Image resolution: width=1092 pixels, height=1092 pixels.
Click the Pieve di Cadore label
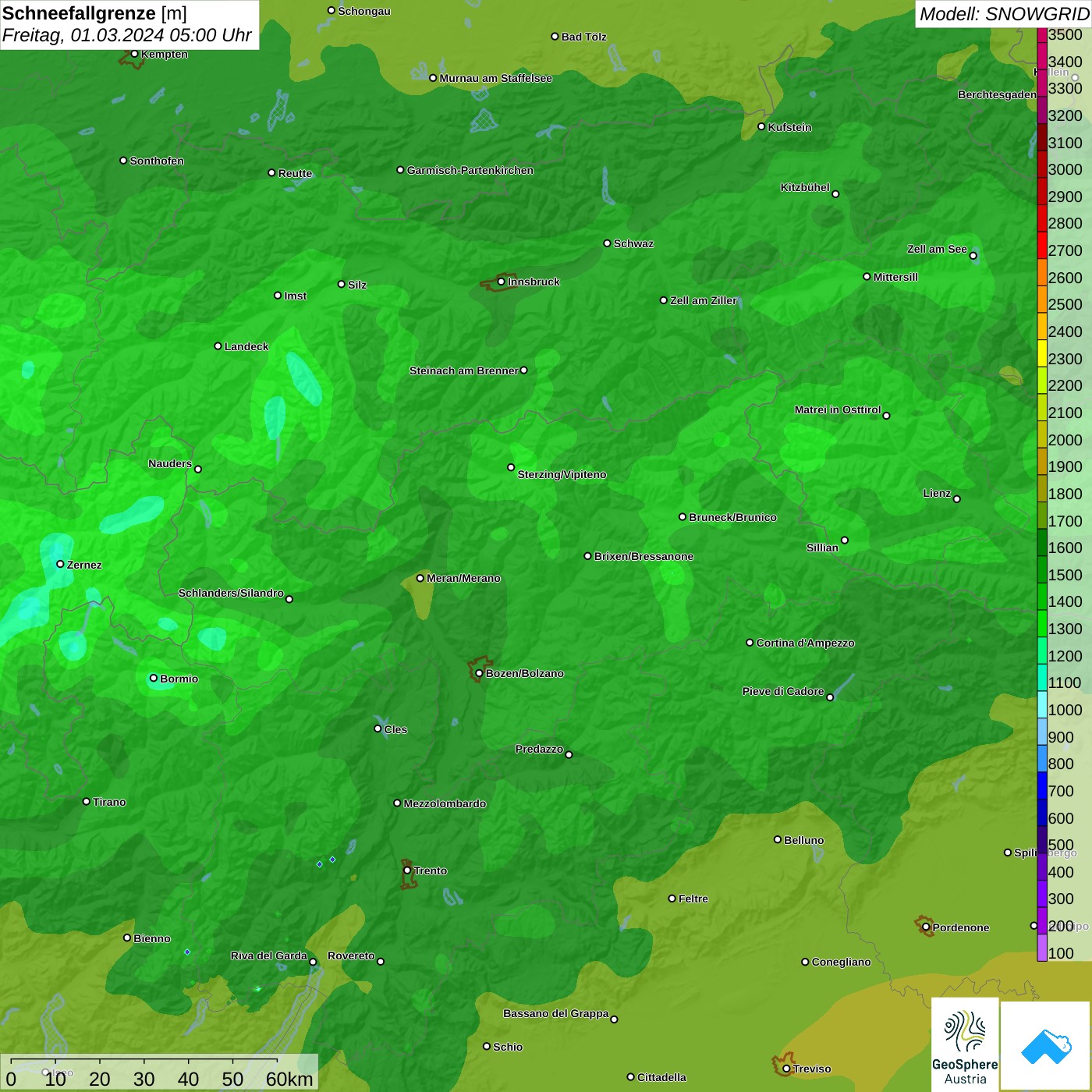[x=783, y=691]
